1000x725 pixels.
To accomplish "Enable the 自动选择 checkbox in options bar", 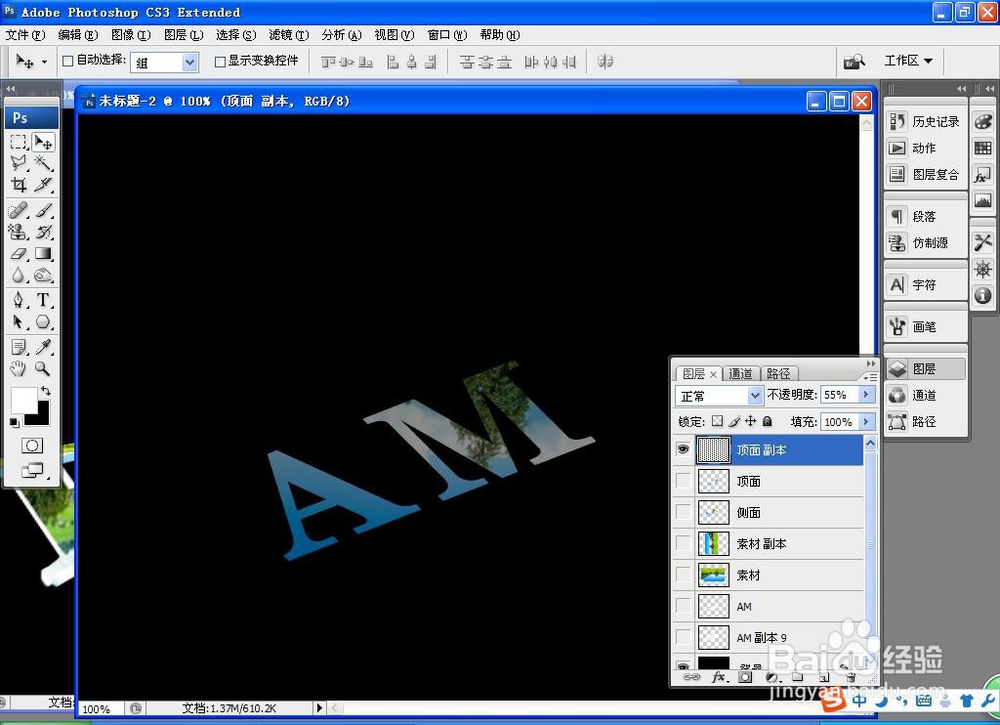I will (67, 61).
